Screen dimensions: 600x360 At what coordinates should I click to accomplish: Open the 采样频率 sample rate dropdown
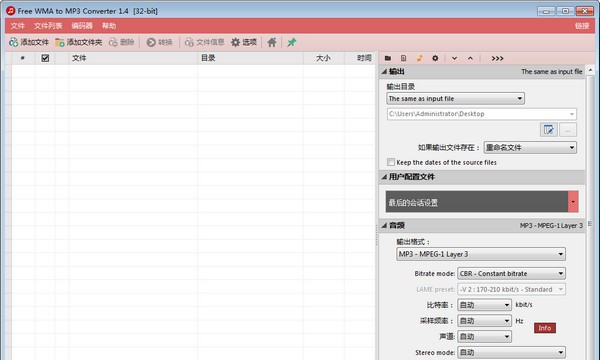tap(484, 321)
